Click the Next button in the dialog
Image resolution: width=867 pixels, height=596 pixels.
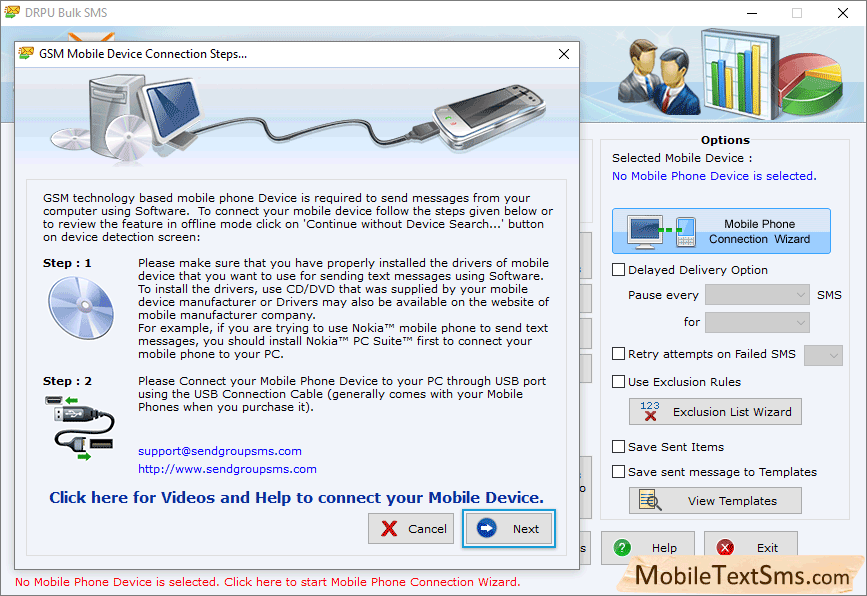click(x=509, y=529)
